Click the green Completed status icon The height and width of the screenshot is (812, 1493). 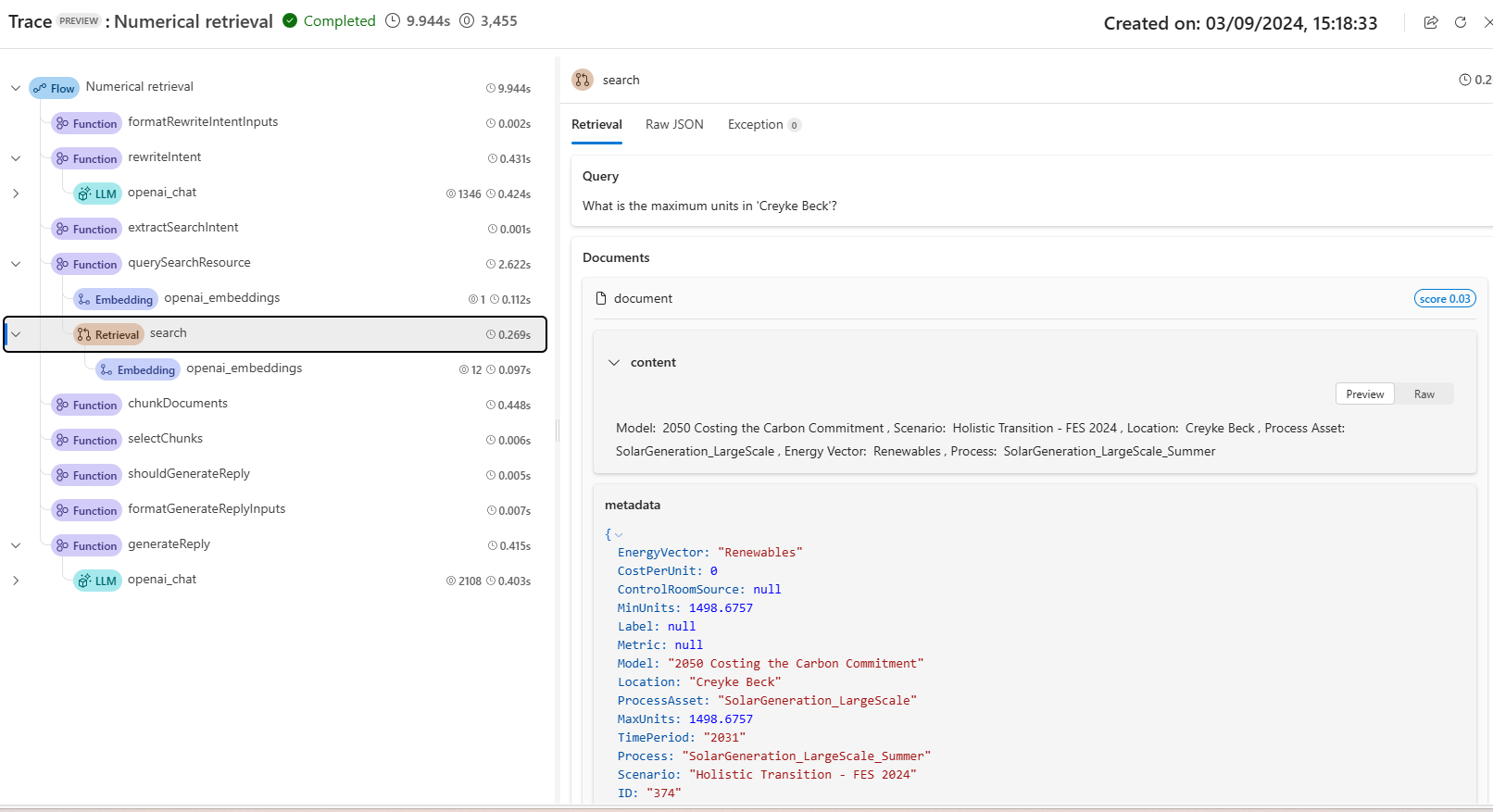290,20
